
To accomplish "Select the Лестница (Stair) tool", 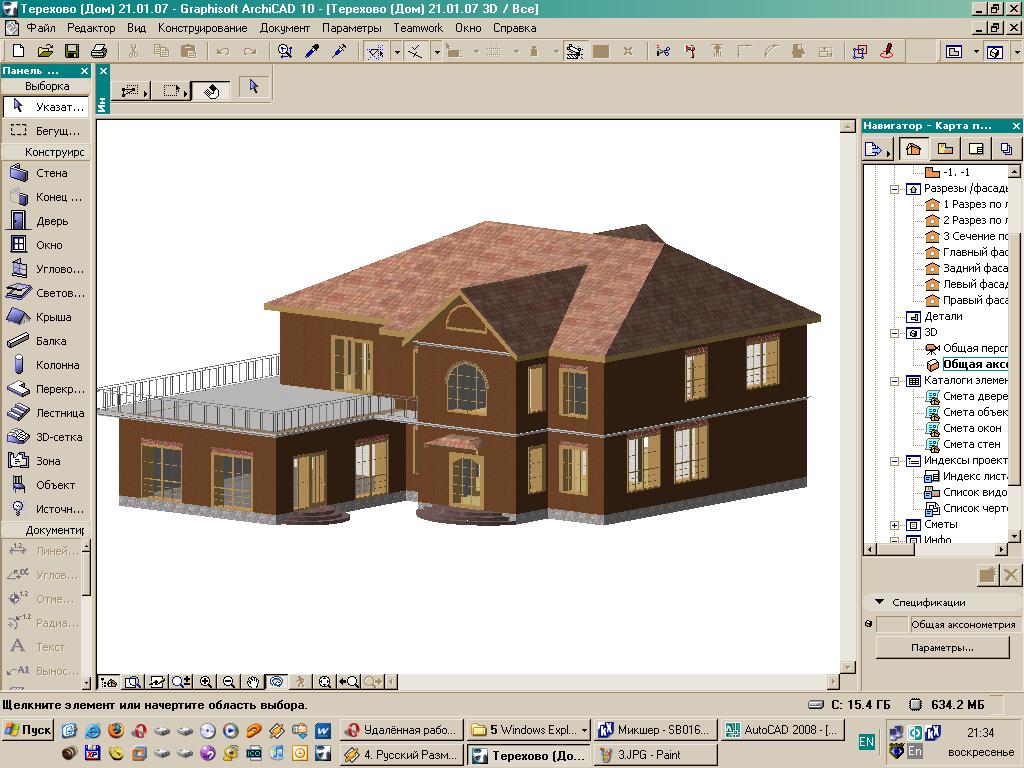I will point(44,413).
